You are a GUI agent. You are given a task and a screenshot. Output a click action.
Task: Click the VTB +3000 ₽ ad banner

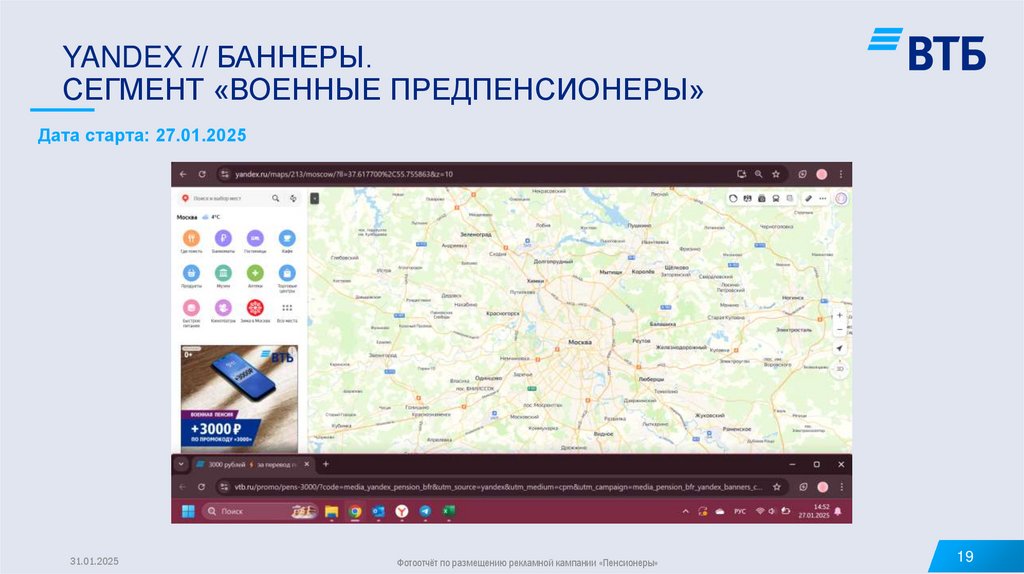pyautogui.click(x=239, y=399)
